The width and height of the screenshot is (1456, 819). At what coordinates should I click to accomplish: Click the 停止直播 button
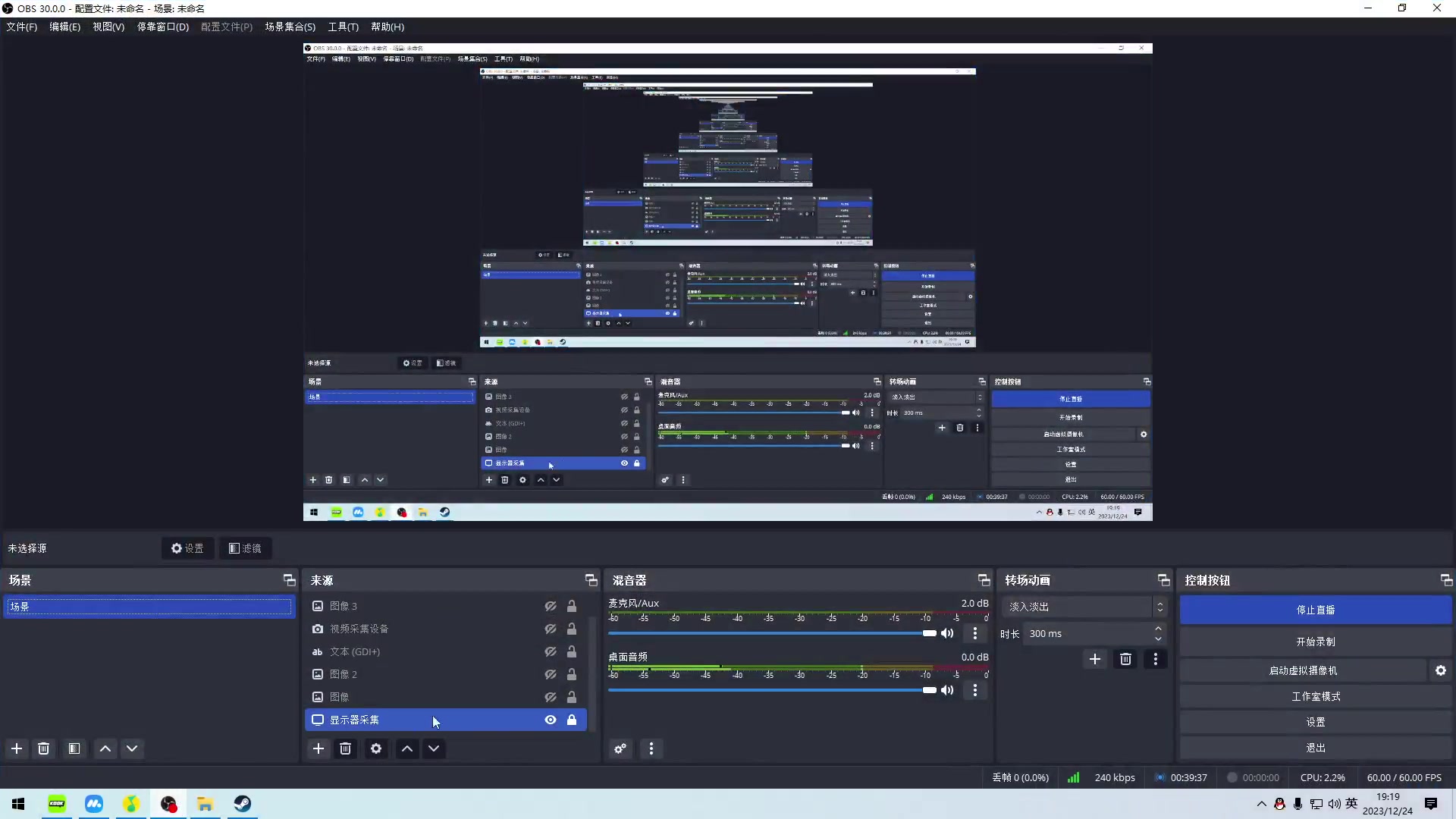click(x=1315, y=610)
